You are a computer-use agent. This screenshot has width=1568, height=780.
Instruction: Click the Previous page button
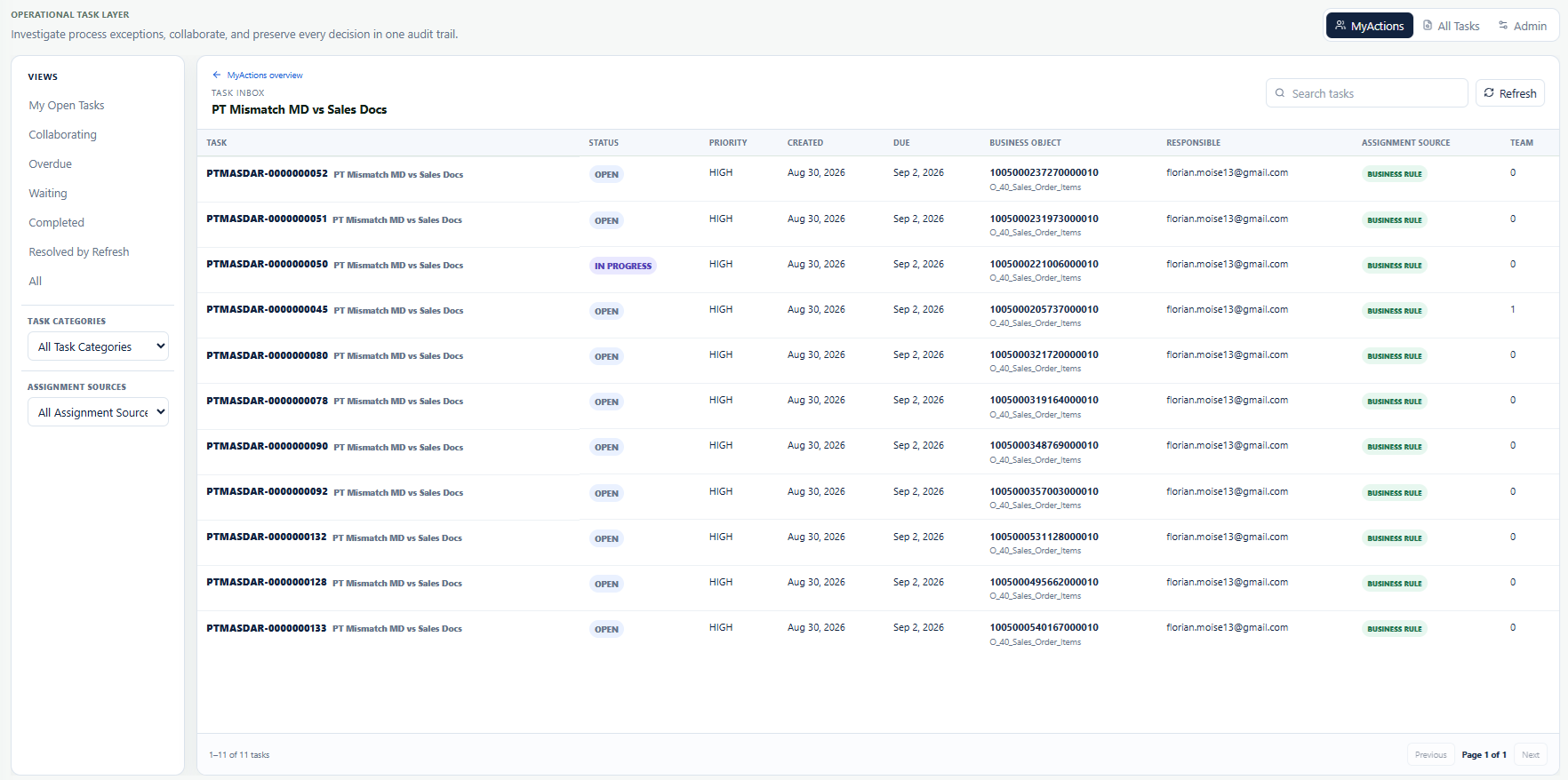[1431, 755]
